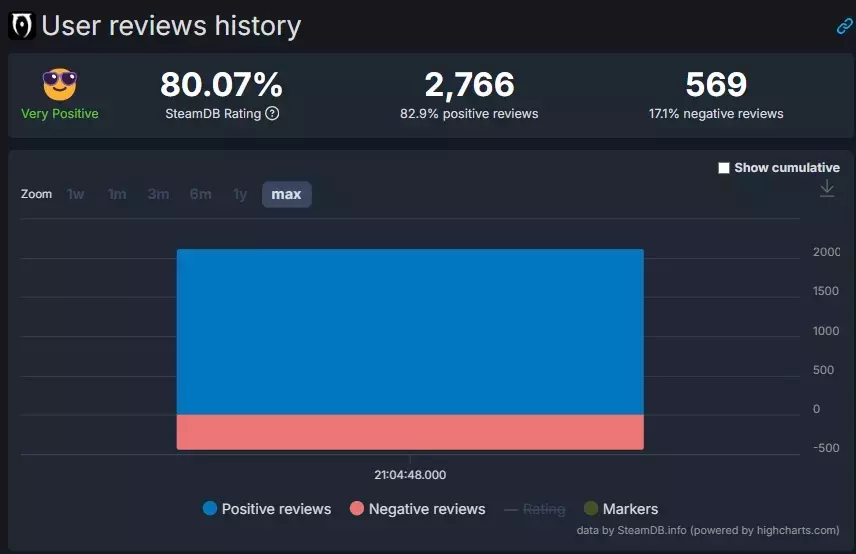
Task: Click the game logo icon in header
Action: click(x=22, y=25)
